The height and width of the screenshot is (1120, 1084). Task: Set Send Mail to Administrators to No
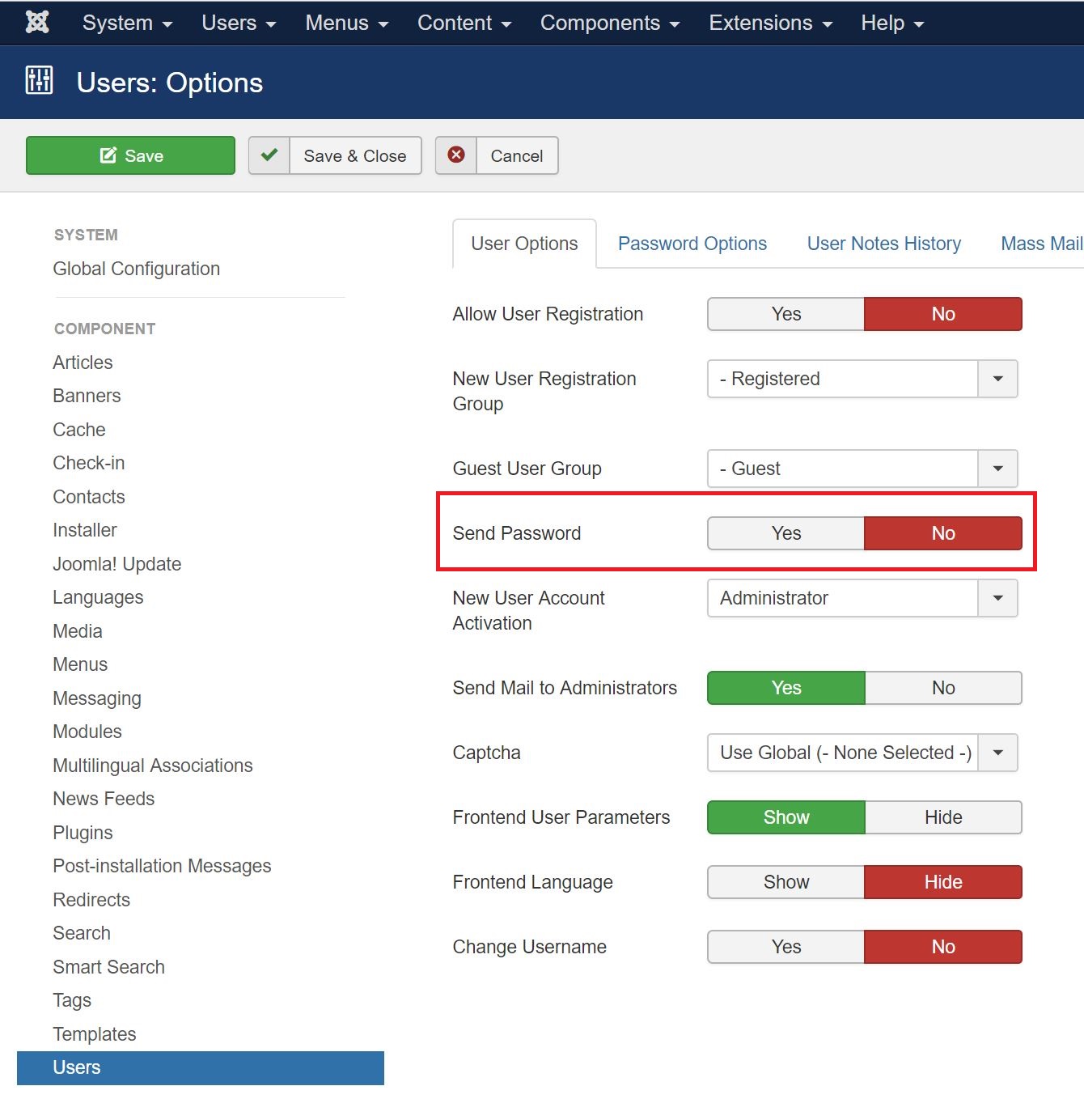pos(942,688)
